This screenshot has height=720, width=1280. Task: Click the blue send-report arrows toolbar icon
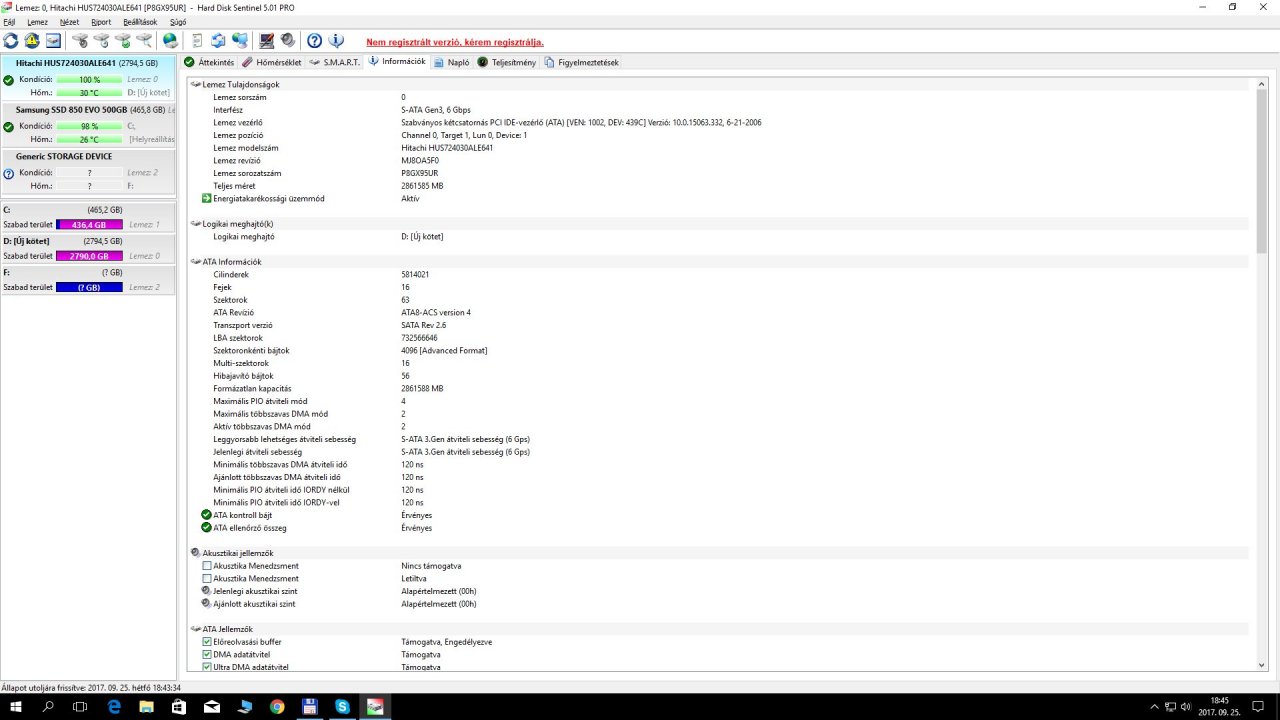click(218, 41)
